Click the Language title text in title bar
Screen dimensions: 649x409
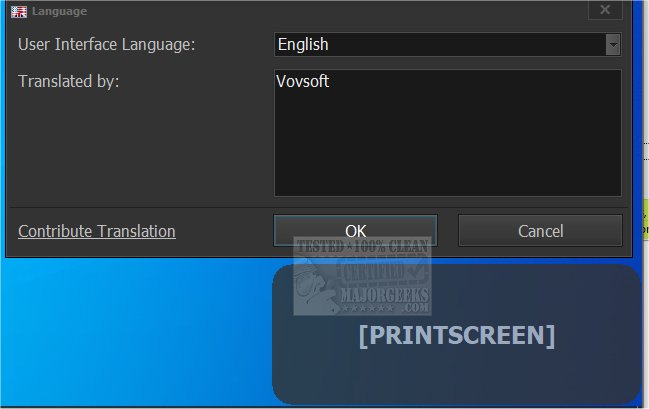[59, 11]
